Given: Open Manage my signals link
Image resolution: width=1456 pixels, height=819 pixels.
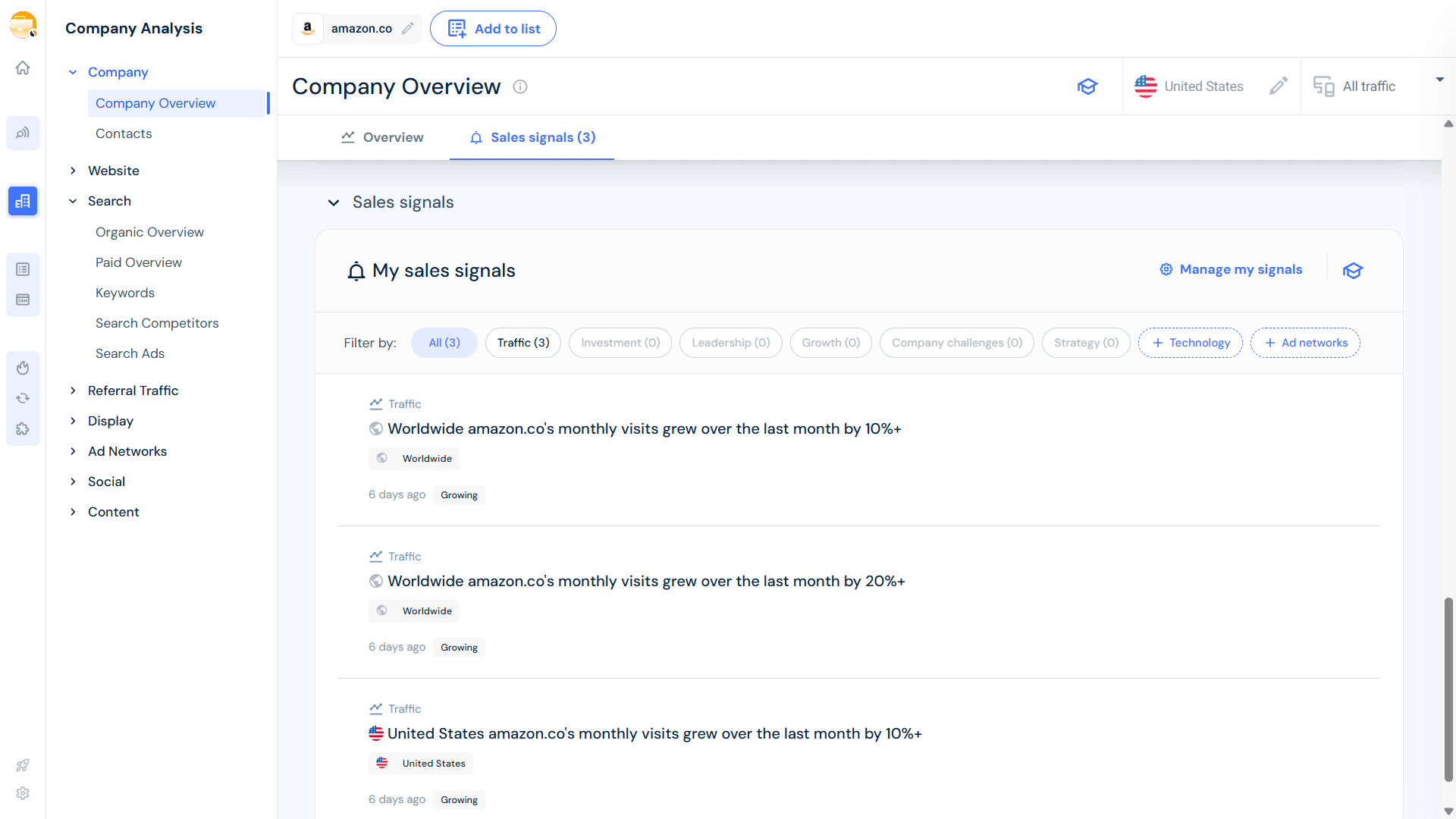Looking at the screenshot, I should coord(1240,269).
